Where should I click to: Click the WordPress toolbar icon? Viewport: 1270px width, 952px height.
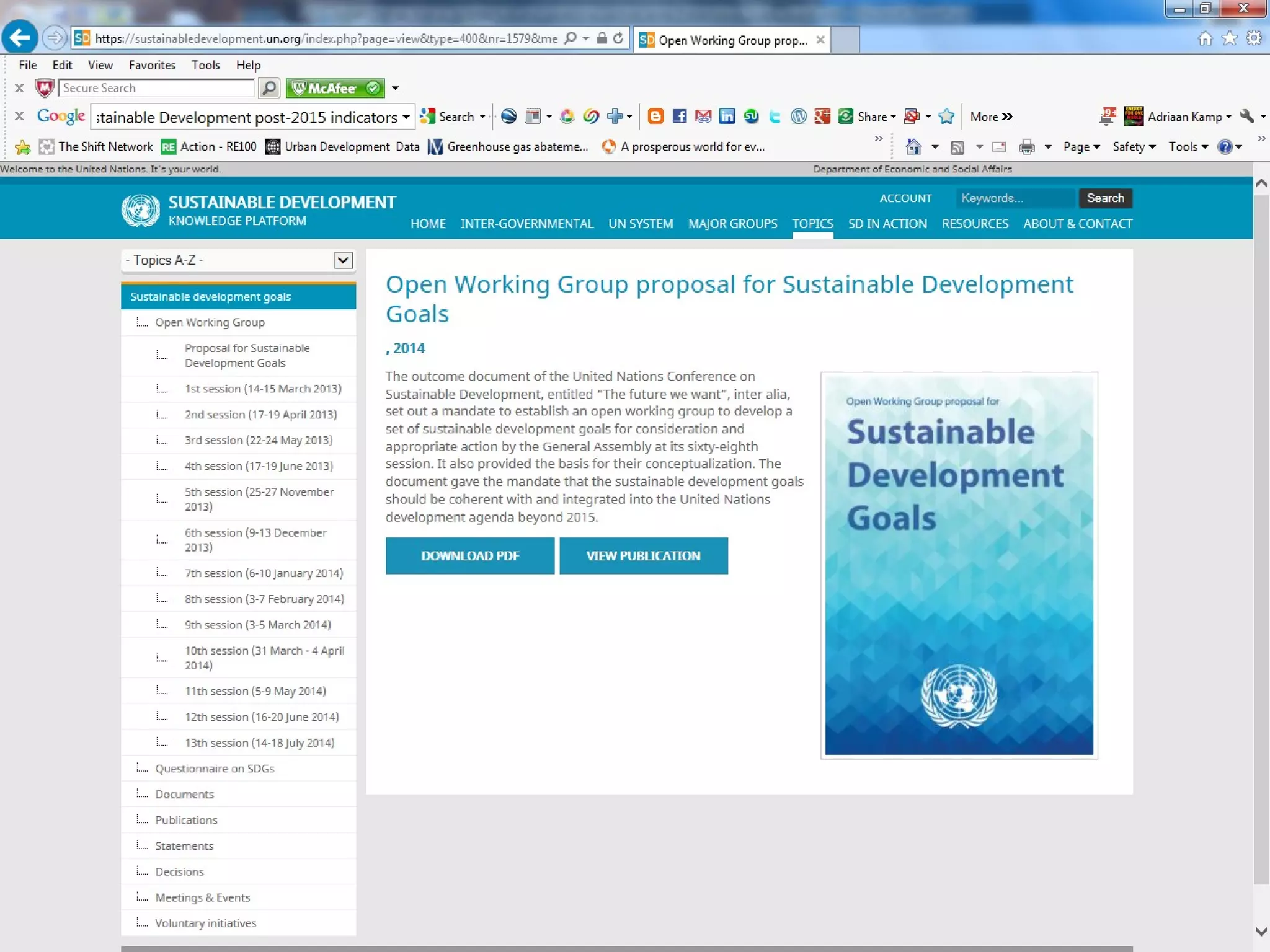pyautogui.click(x=799, y=117)
